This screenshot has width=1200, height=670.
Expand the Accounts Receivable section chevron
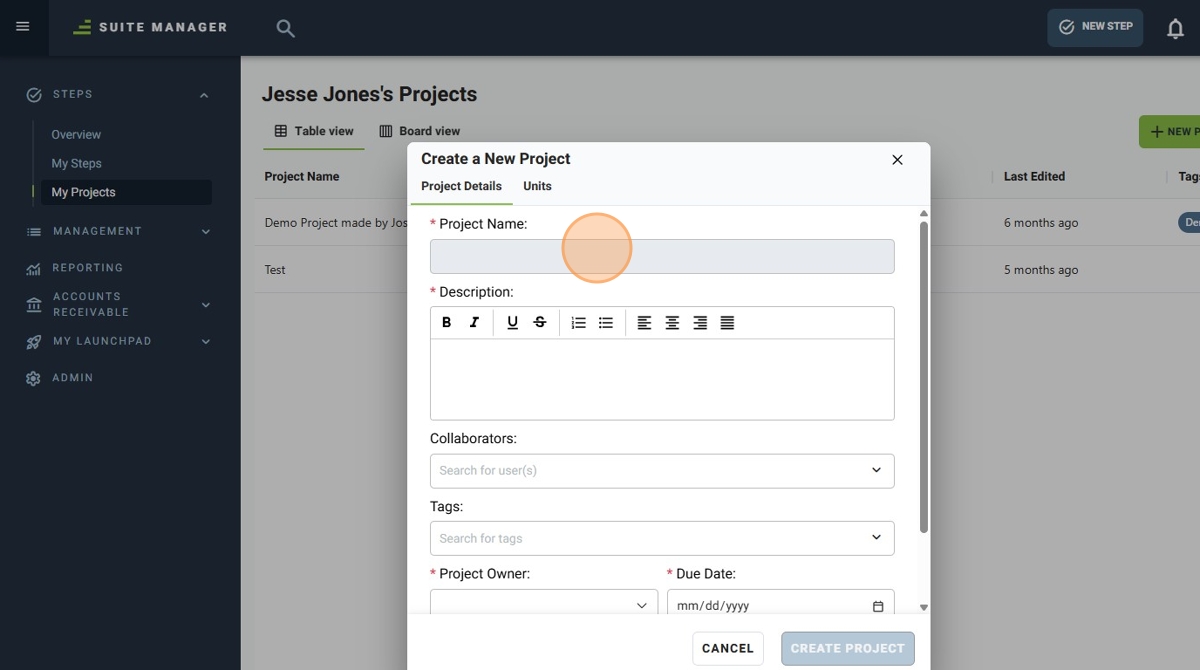tap(206, 305)
